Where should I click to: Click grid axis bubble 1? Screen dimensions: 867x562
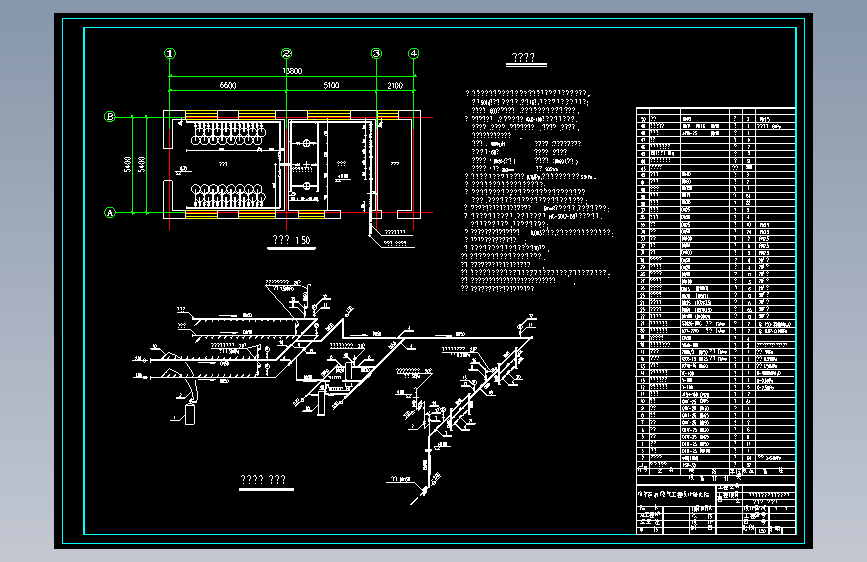tap(170, 54)
